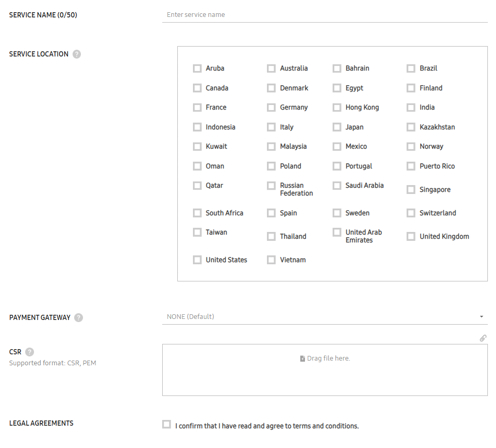Enable the Russian Federation checkbox
The width and height of the screenshot is (496, 448).
click(271, 186)
